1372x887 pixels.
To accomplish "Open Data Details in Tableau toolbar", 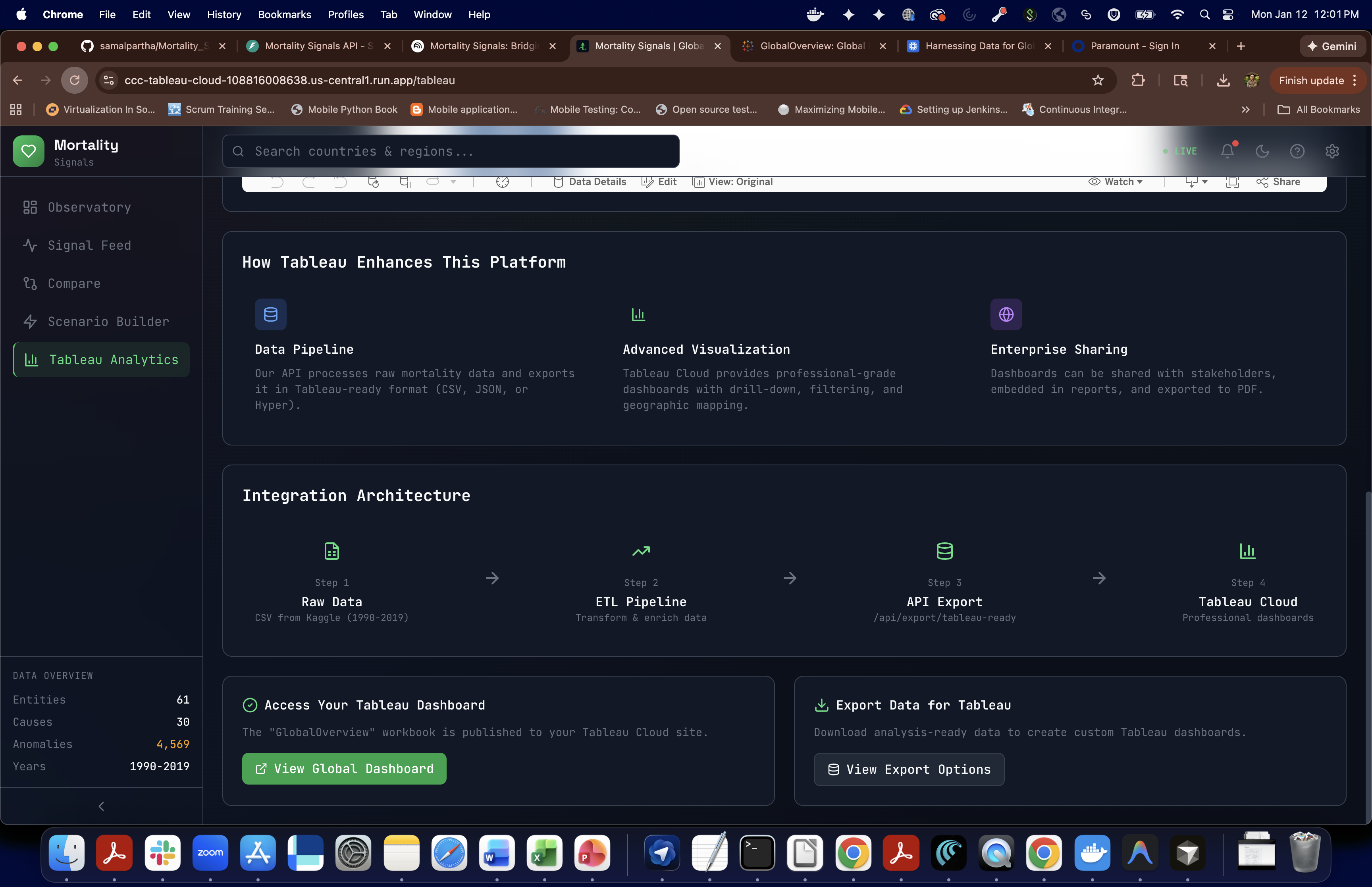I will click(x=590, y=182).
